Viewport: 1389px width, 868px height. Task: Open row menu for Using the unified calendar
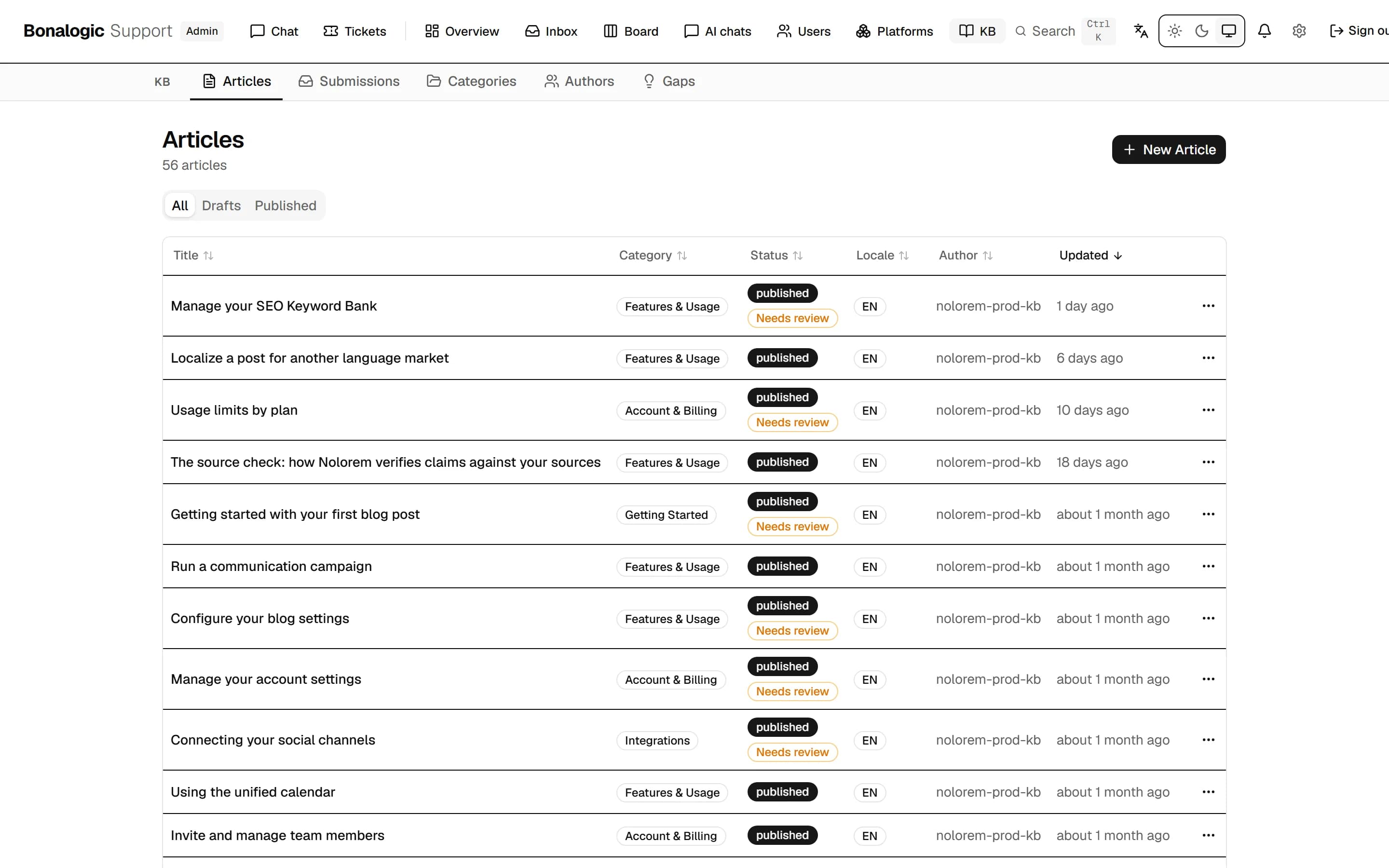pyautogui.click(x=1208, y=792)
